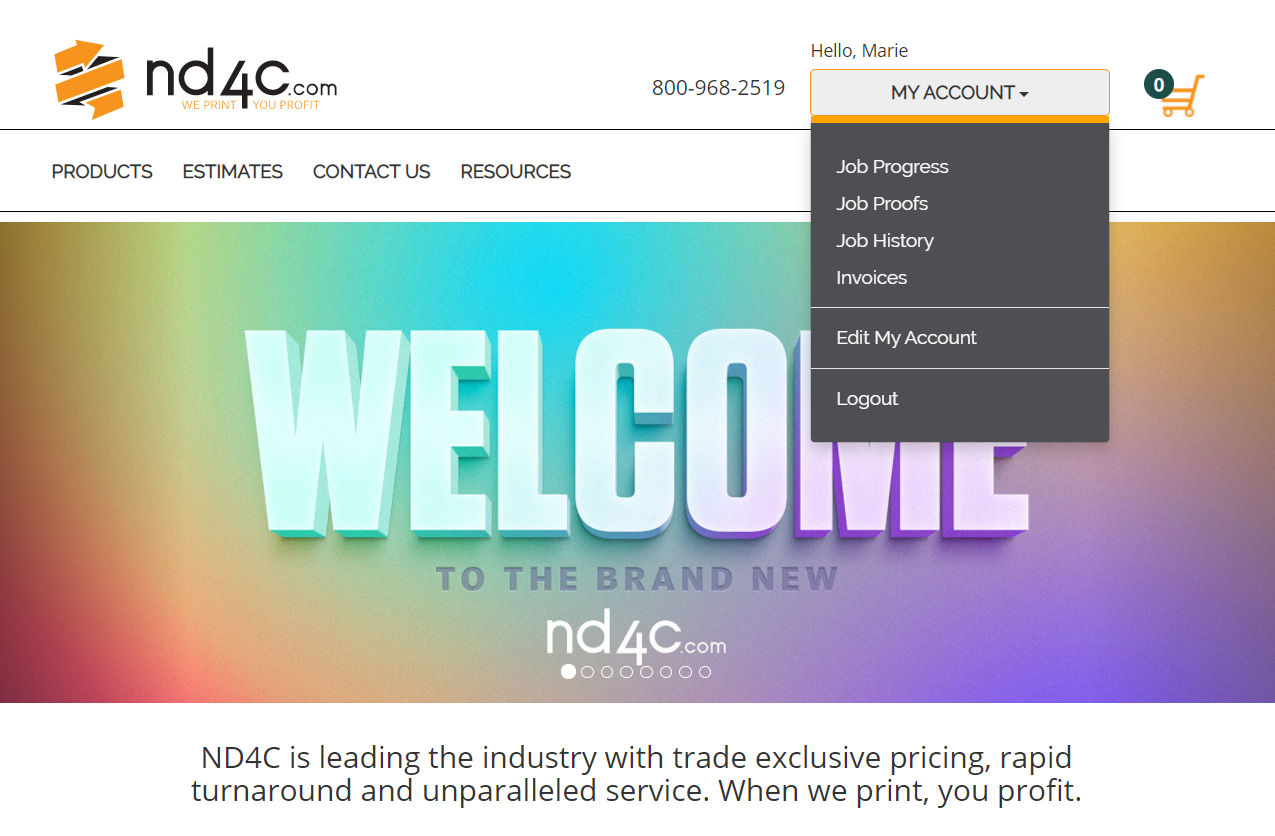Click the ND4C industry-leading tagline text
The image size is (1275, 836).
tap(637, 774)
